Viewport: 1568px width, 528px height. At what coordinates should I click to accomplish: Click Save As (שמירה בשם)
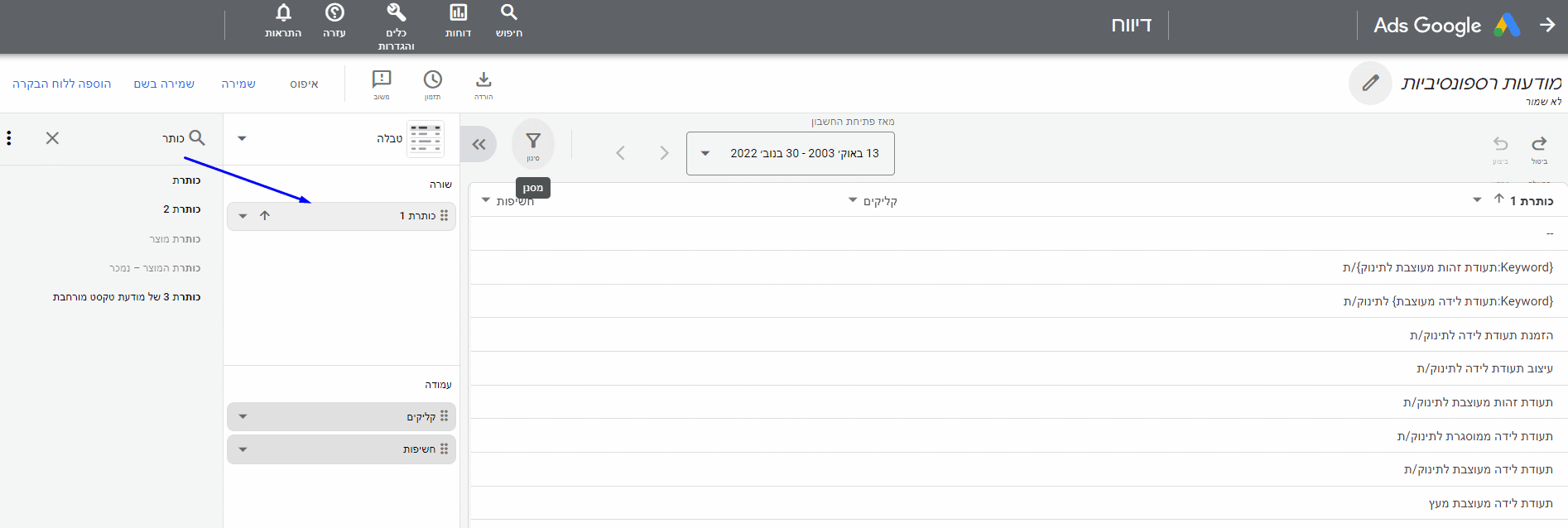click(x=164, y=84)
